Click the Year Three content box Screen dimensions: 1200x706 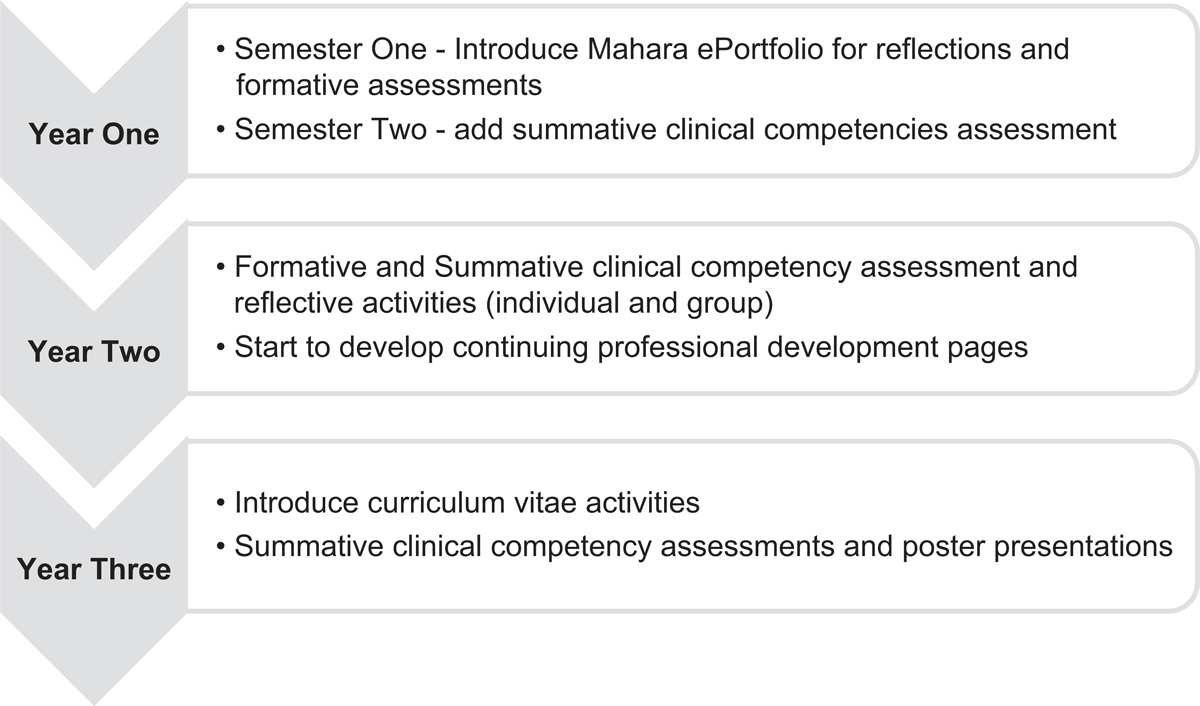click(692, 526)
